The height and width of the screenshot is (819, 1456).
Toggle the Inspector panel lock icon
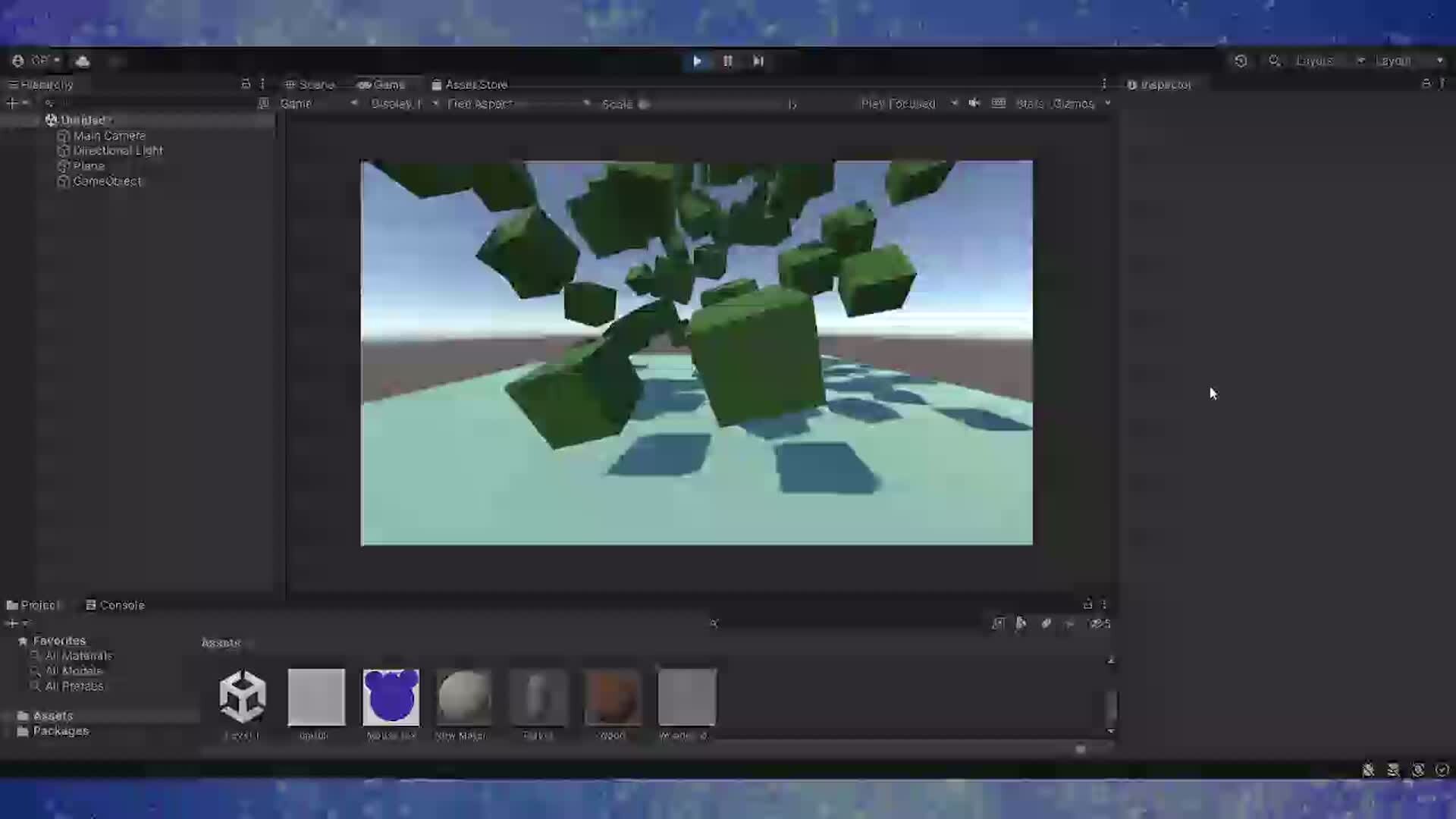(1426, 84)
